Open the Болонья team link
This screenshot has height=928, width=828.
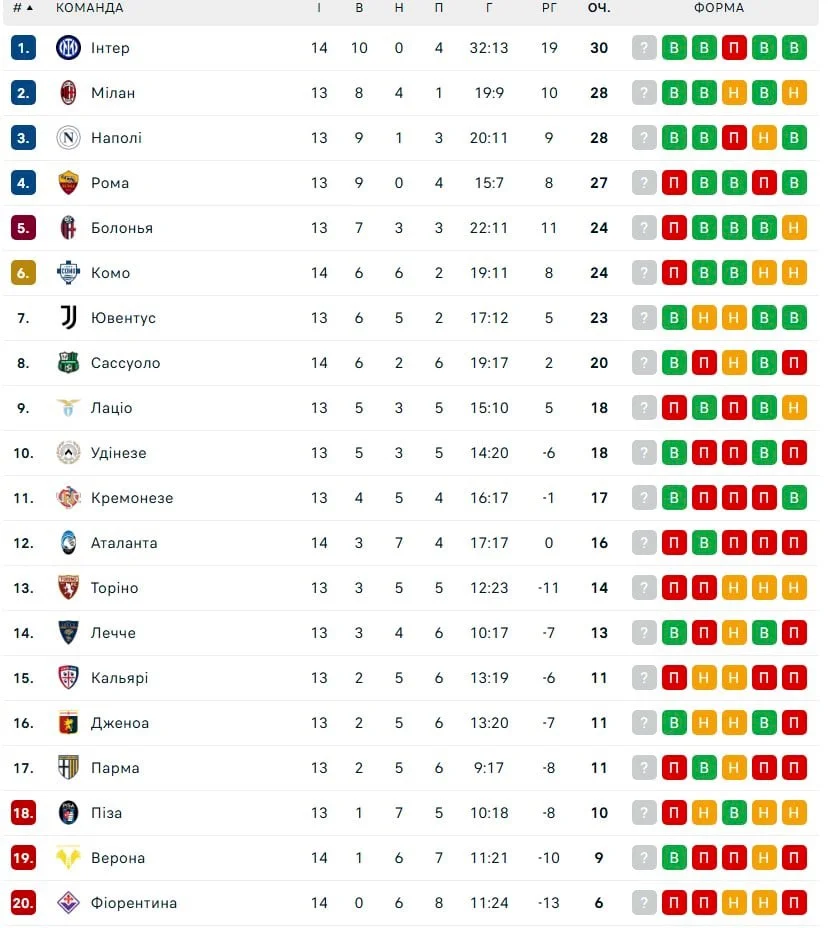[122, 228]
